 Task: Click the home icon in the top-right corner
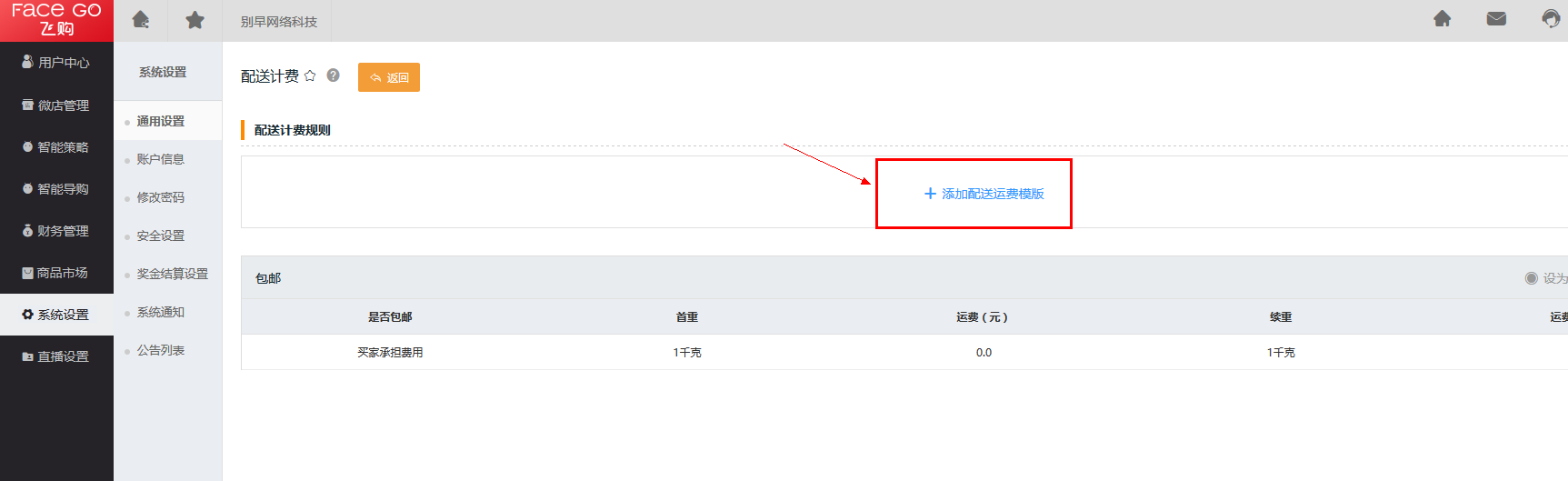point(1442,19)
